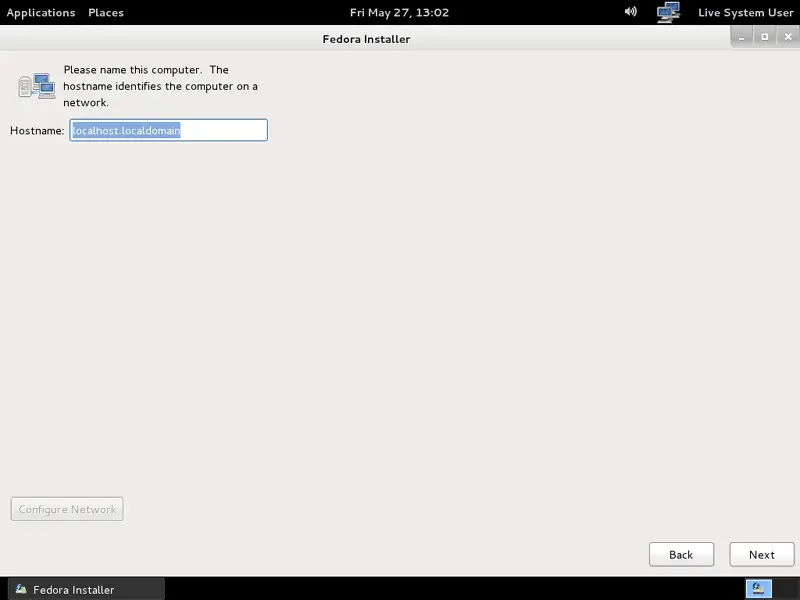Viewport: 800px width, 600px height.
Task: Click the installer tray icon at bottom right
Action: pyautogui.click(x=759, y=589)
